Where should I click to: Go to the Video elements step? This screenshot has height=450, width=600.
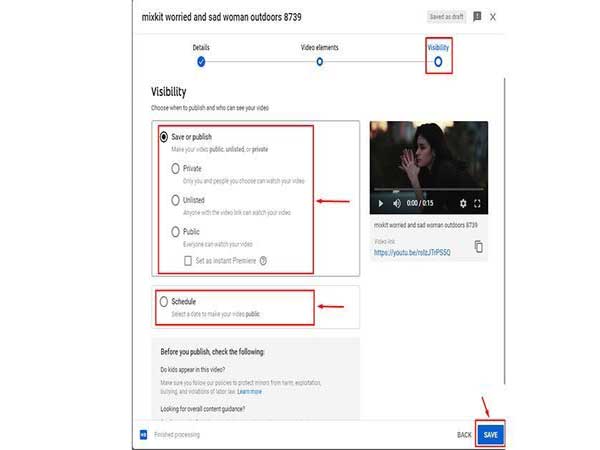click(319, 61)
